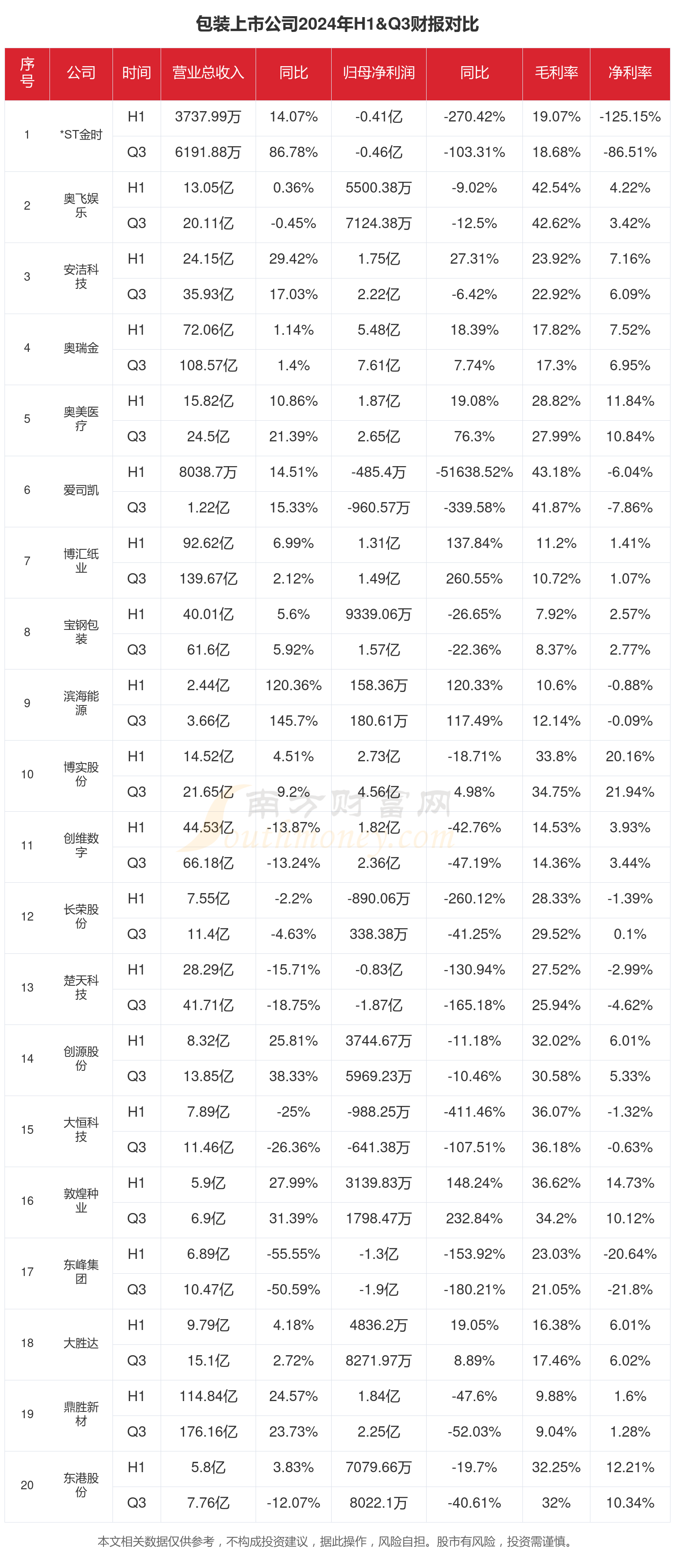
Task: Select 敦煌种业 Q3 growth 232.84%
Action: [474, 1218]
